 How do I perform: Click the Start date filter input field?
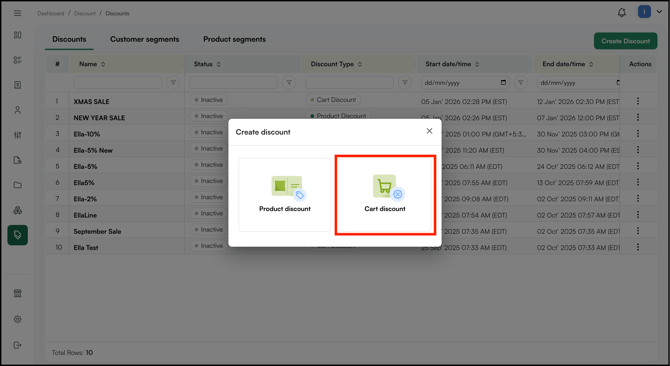(465, 82)
